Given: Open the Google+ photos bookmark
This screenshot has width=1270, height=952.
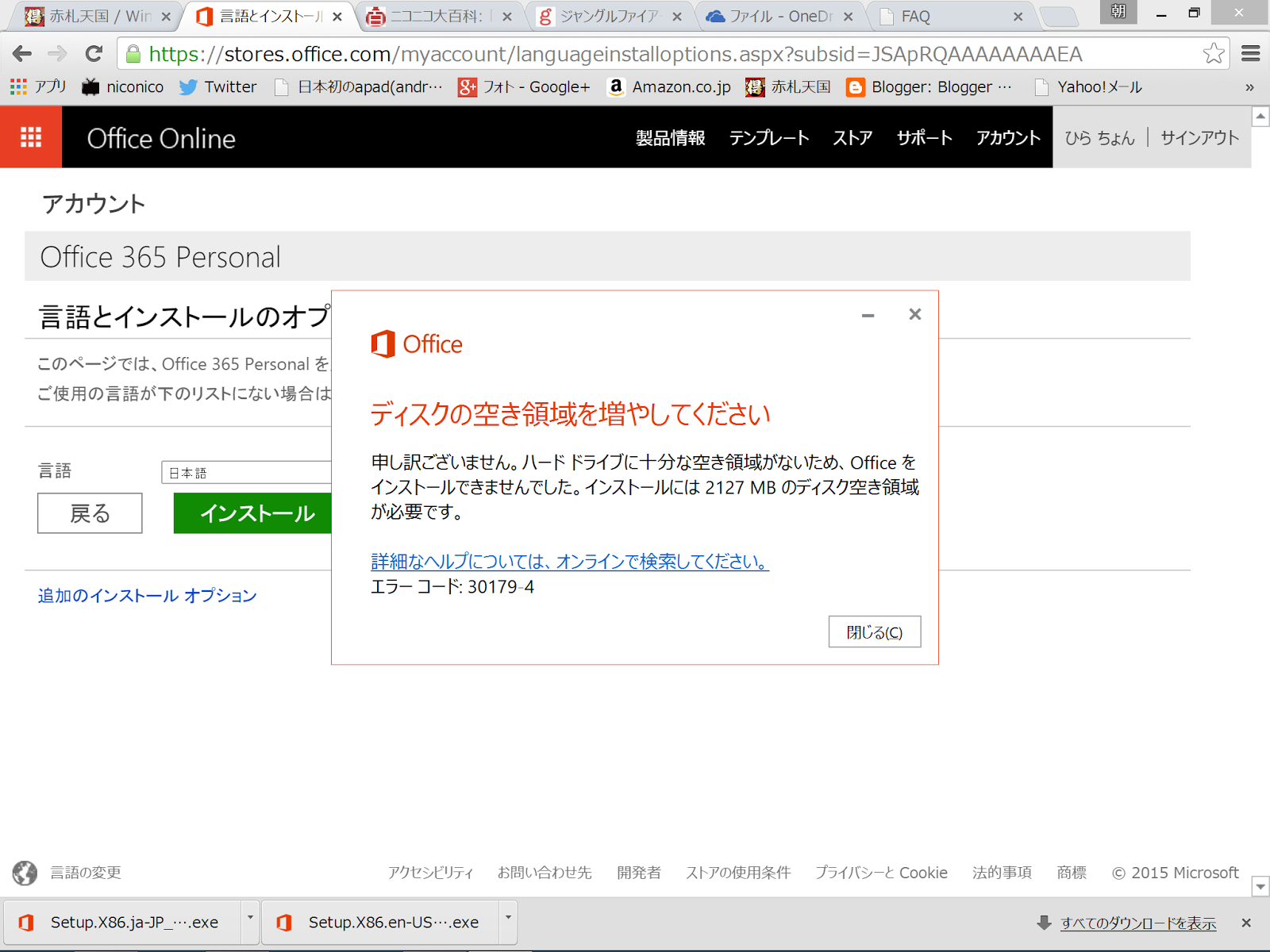Looking at the screenshot, I should click(x=524, y=86).
